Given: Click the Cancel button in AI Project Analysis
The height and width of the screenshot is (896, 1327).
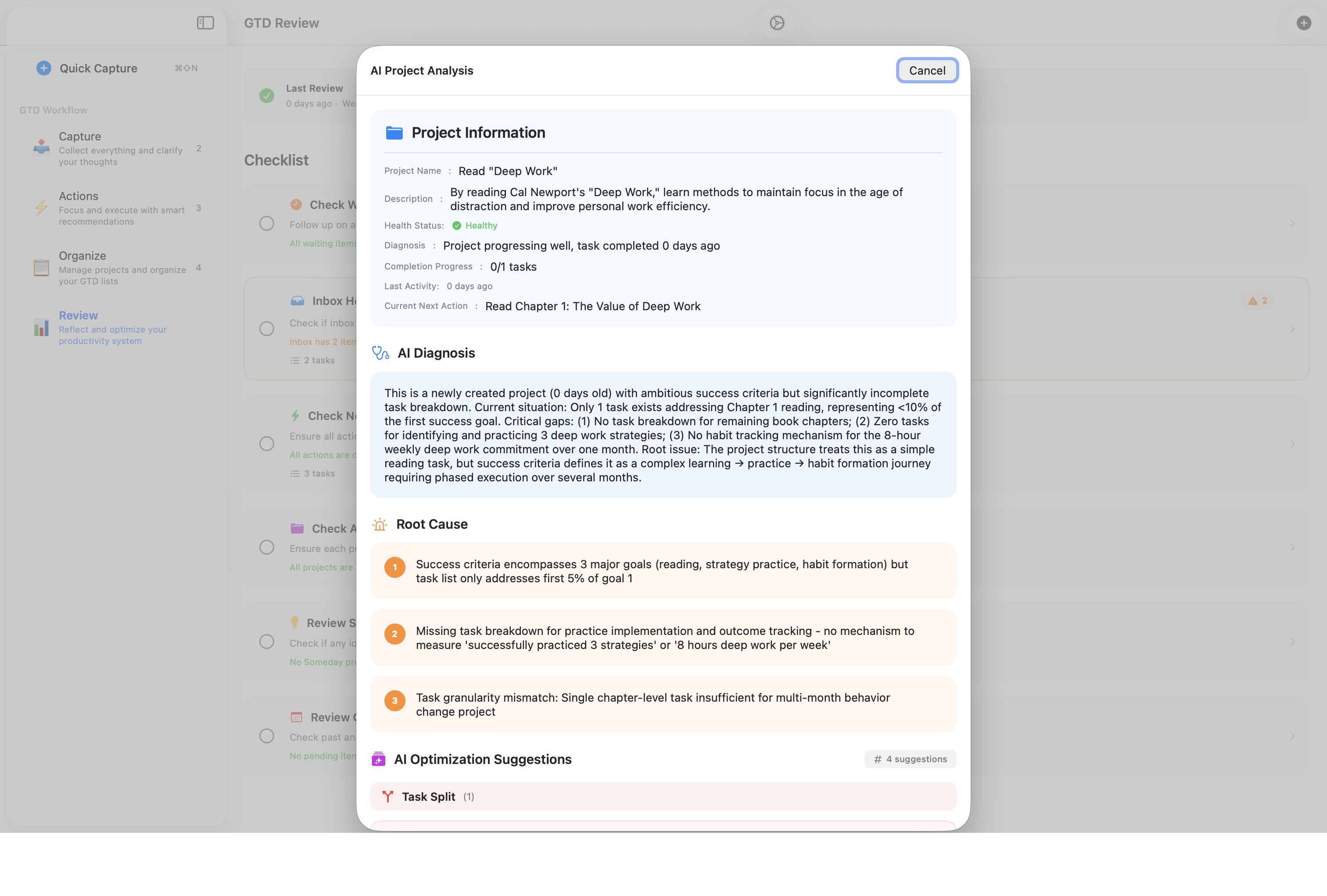Looking at the screenshot, I should 927,70.
